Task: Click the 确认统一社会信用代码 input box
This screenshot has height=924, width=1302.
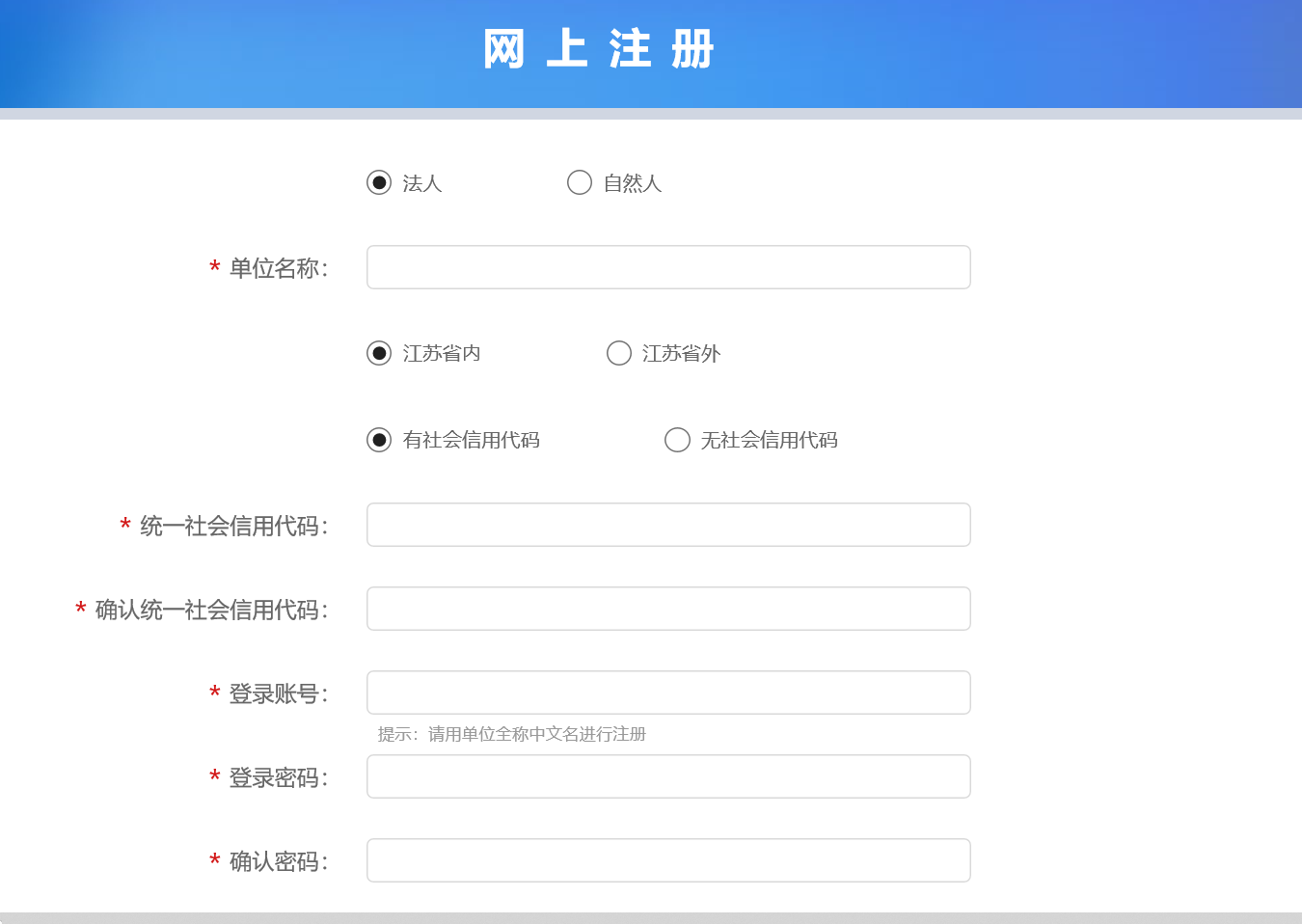Action: point(668,609)
